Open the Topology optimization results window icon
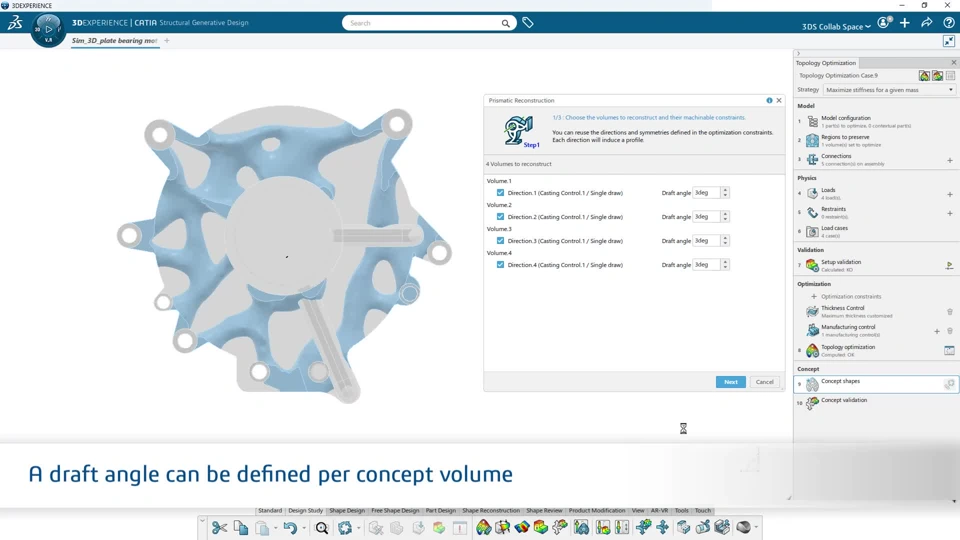This screenshot has height=540, width=960. (x=949, y=350)
